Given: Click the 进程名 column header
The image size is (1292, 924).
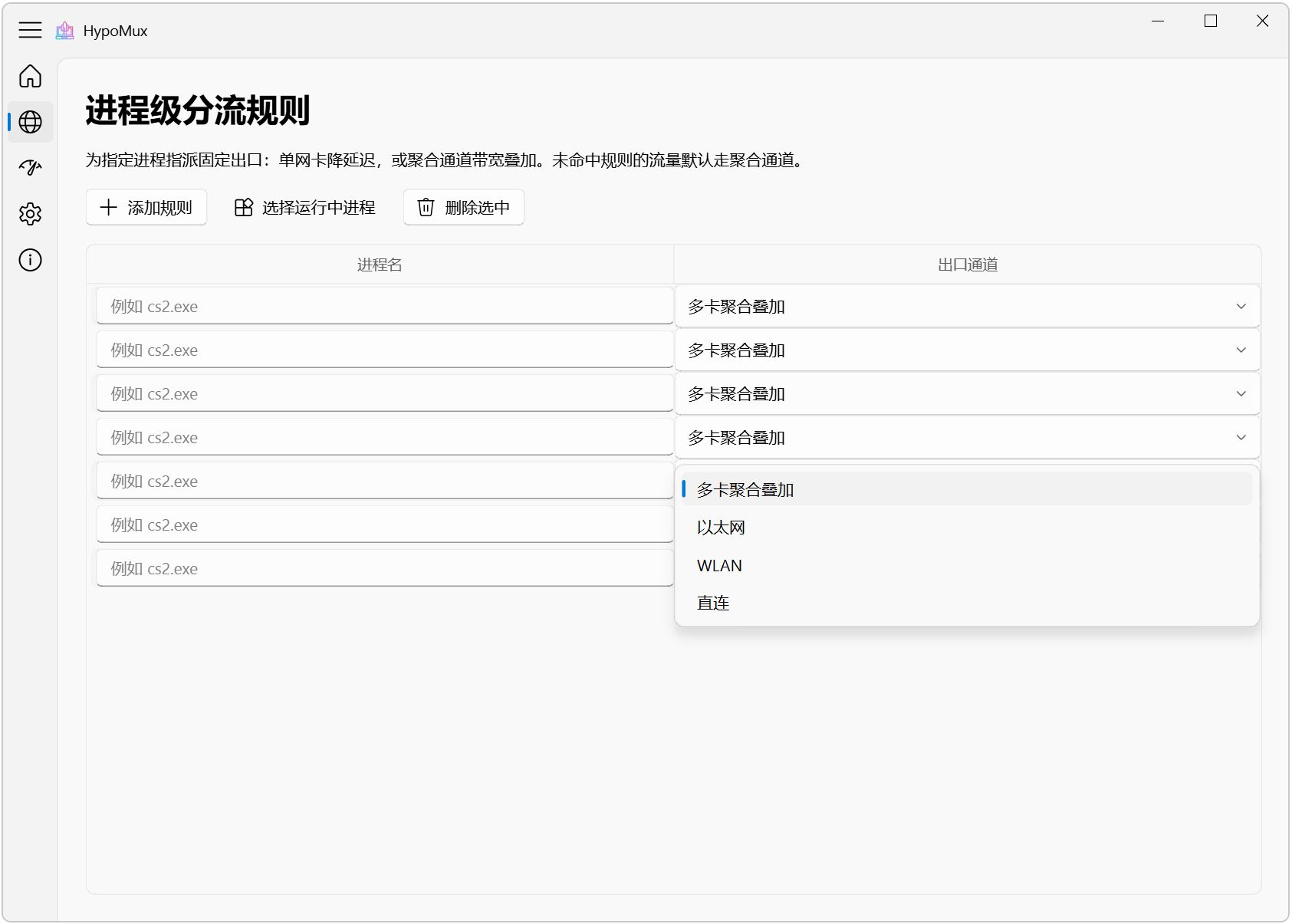Looking at the screenshot, I should [380, 265].
